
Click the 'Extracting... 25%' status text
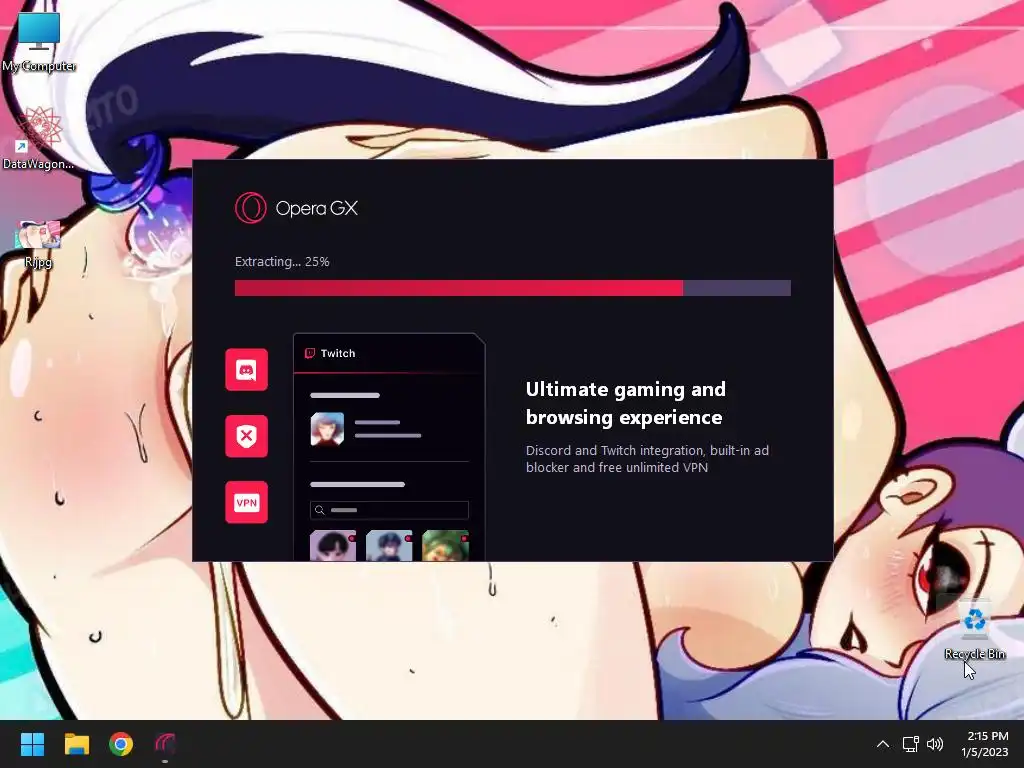click(x=282, y=261)
